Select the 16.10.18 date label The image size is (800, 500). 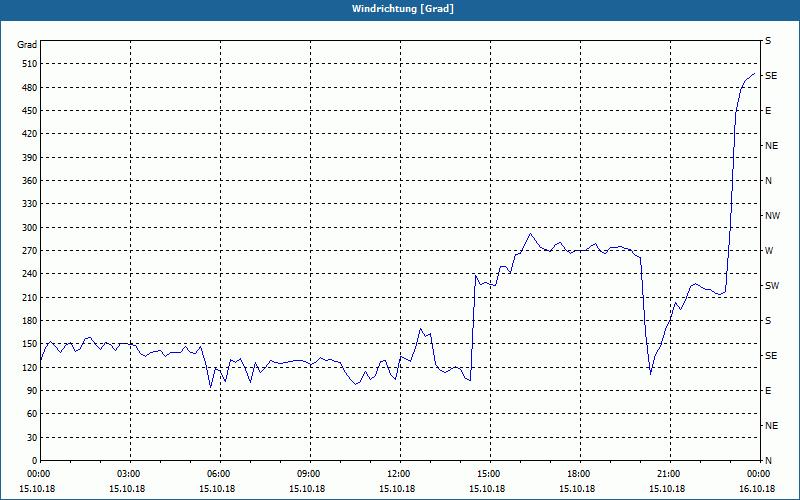757,489
